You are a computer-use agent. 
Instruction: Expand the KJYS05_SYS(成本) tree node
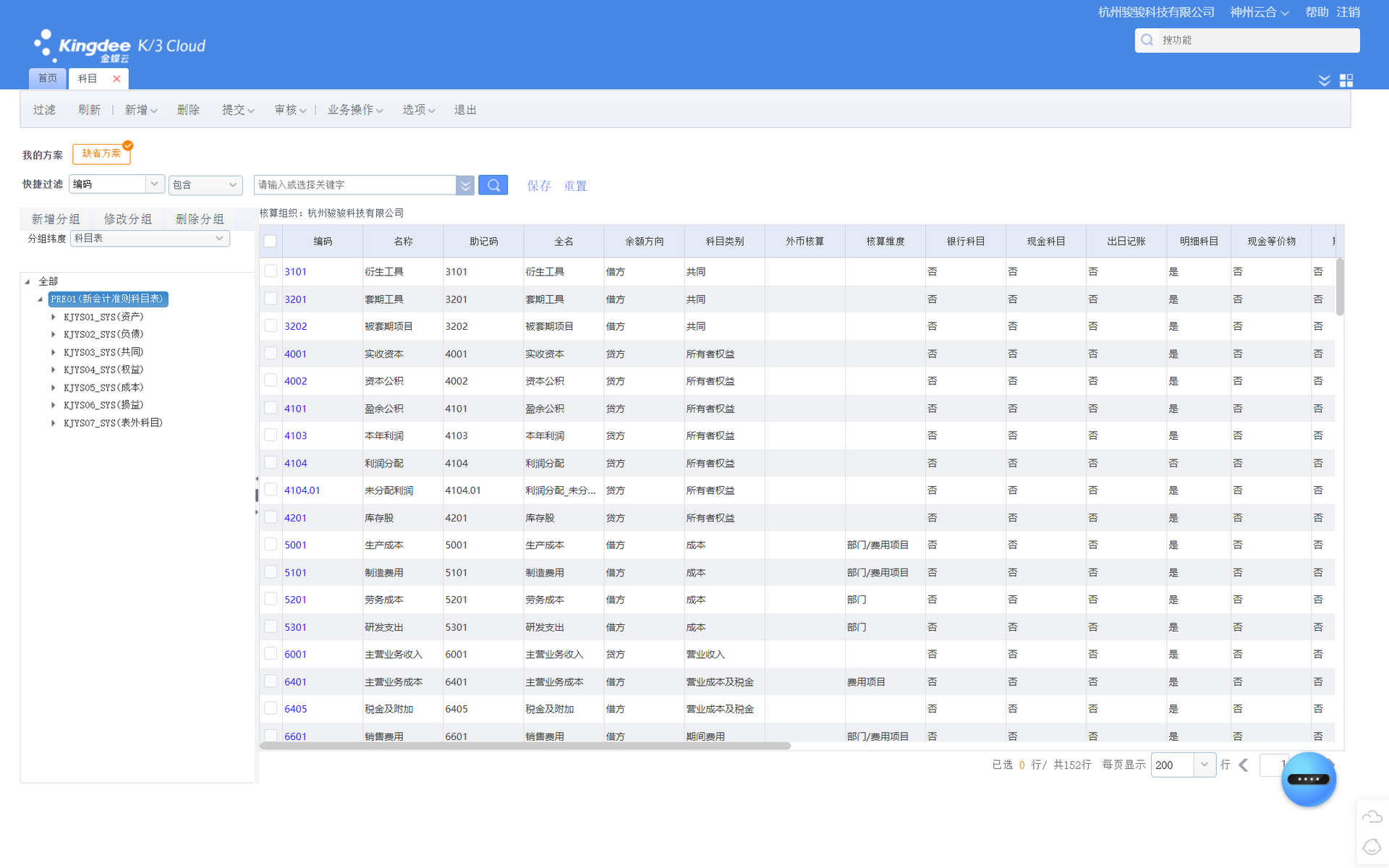pyautogui.click(x=53, y=388)
